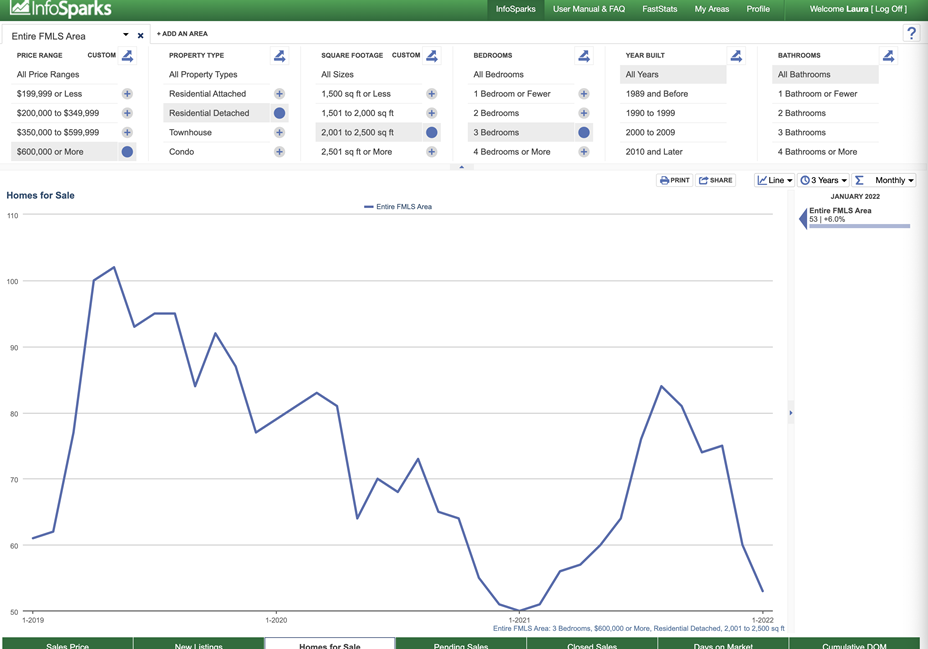Open the help question mark icon
This screenshot has height=649, width=928.
click(911, 34)
